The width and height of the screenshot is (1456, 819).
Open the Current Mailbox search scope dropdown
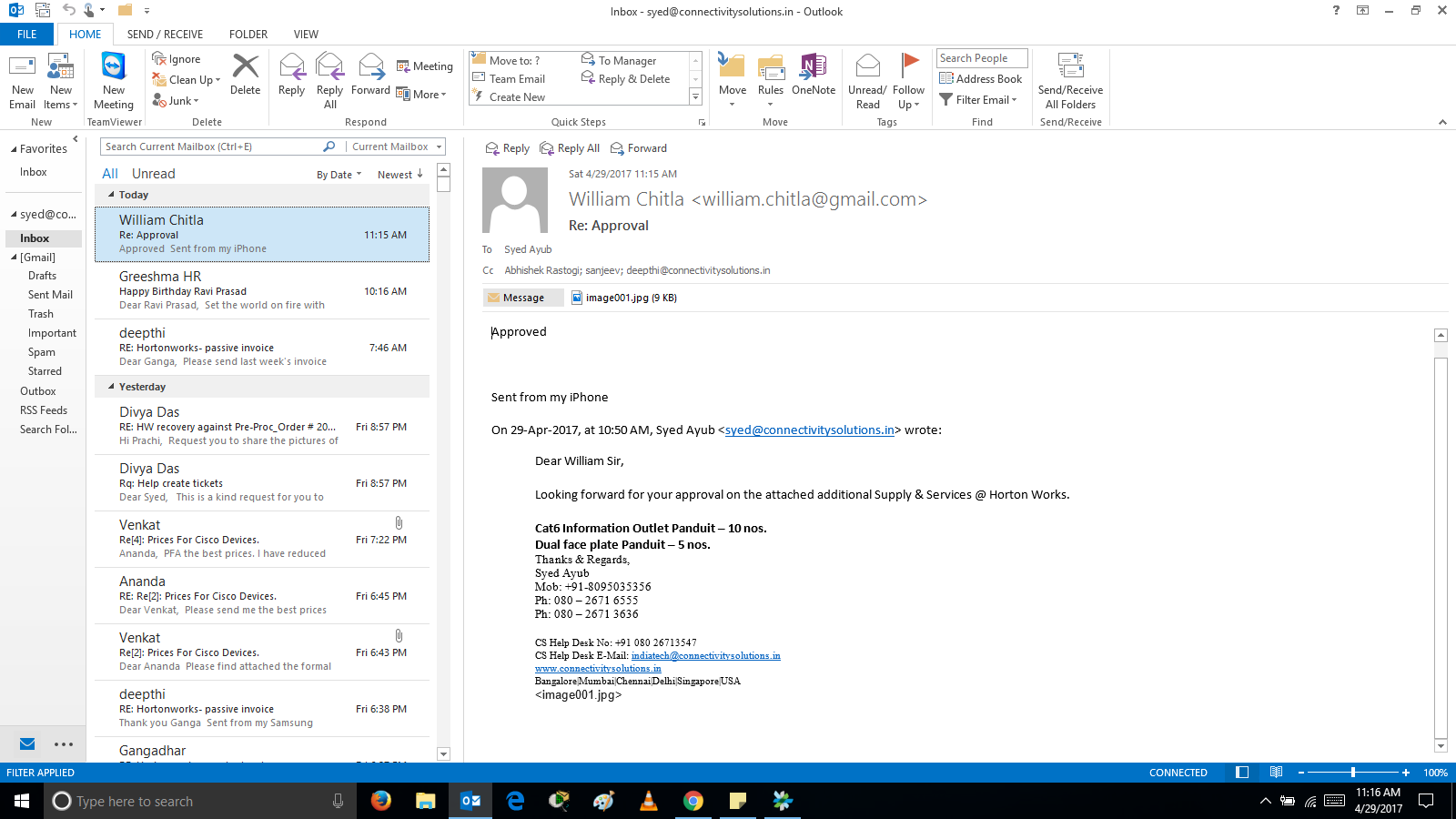point(397,147)
